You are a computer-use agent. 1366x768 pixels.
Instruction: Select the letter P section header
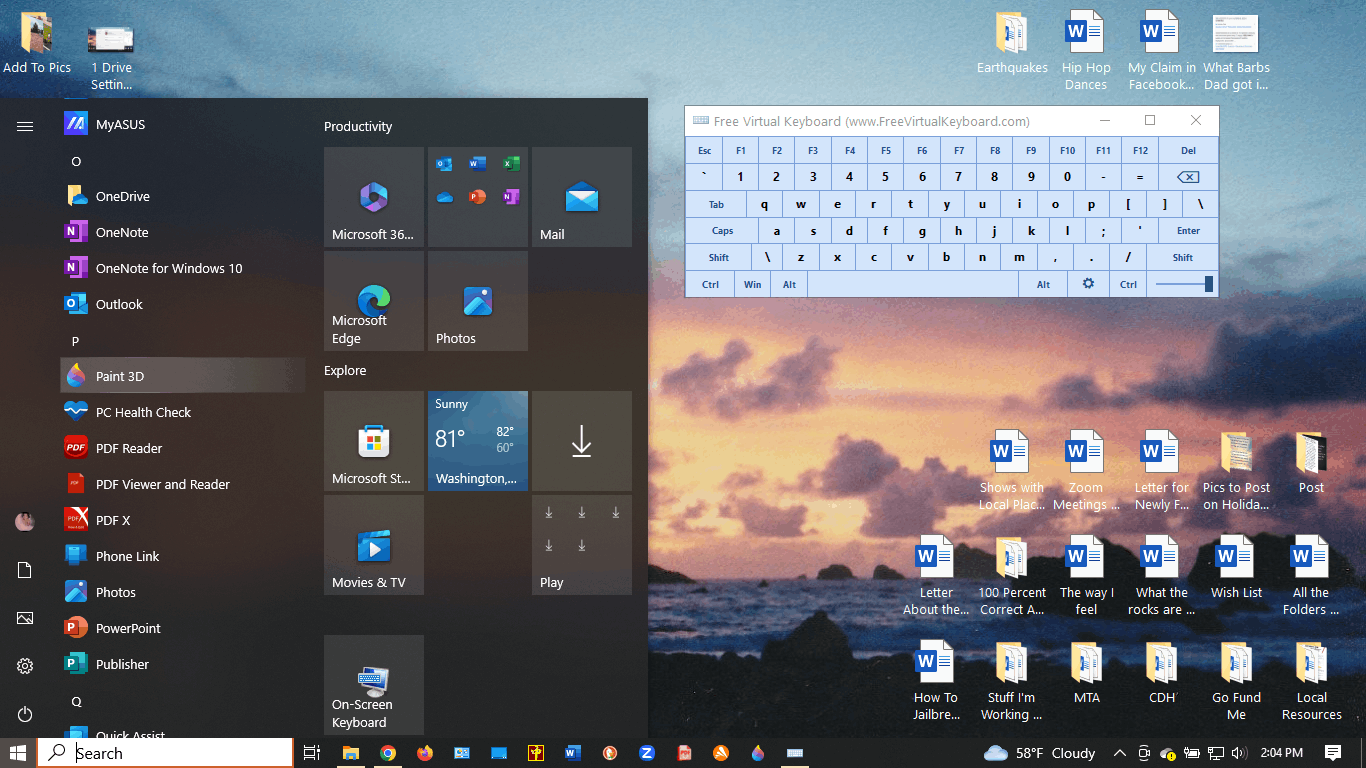pos(75,341)
